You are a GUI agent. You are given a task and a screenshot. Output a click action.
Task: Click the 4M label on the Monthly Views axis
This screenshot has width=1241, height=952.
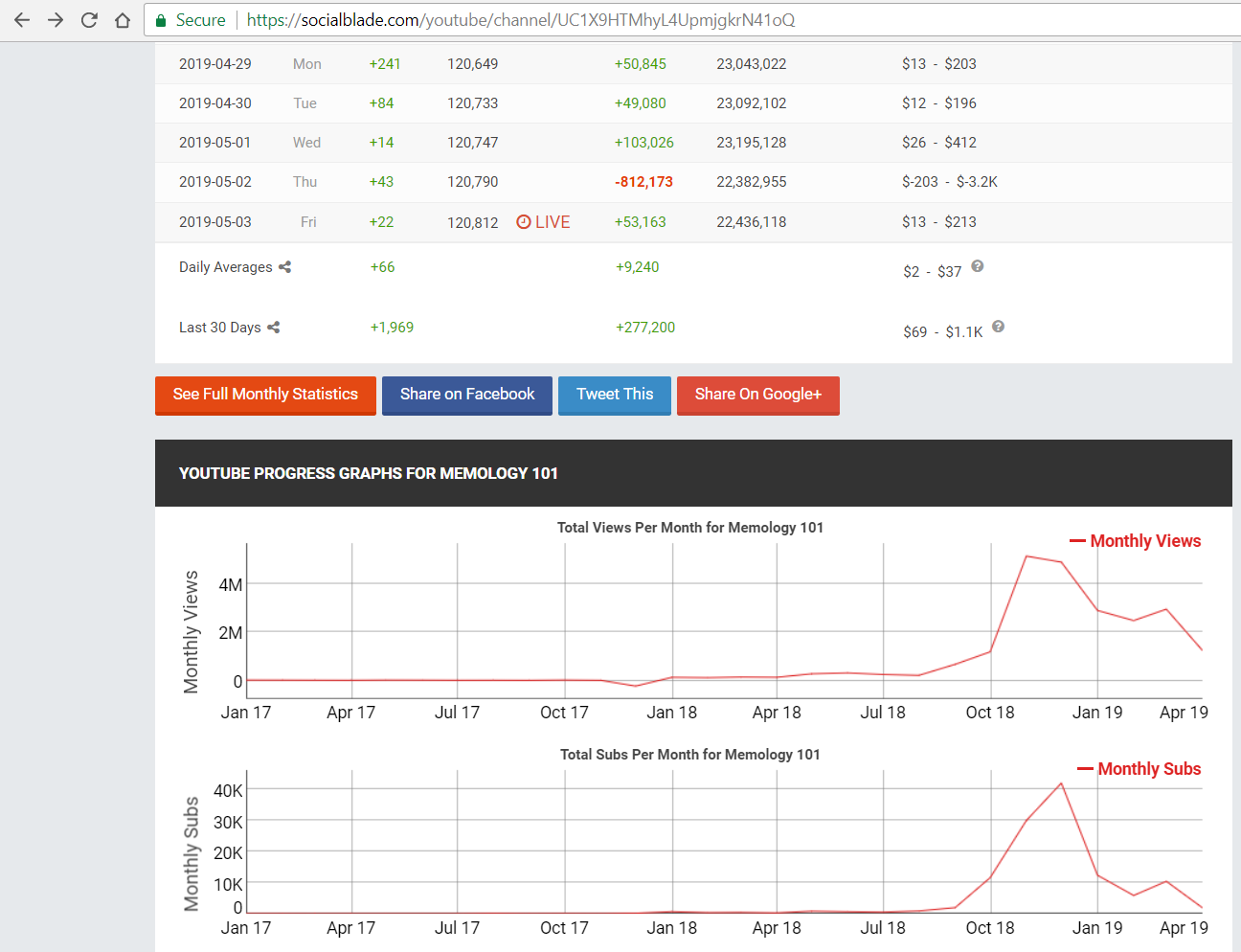pos(231,585)
